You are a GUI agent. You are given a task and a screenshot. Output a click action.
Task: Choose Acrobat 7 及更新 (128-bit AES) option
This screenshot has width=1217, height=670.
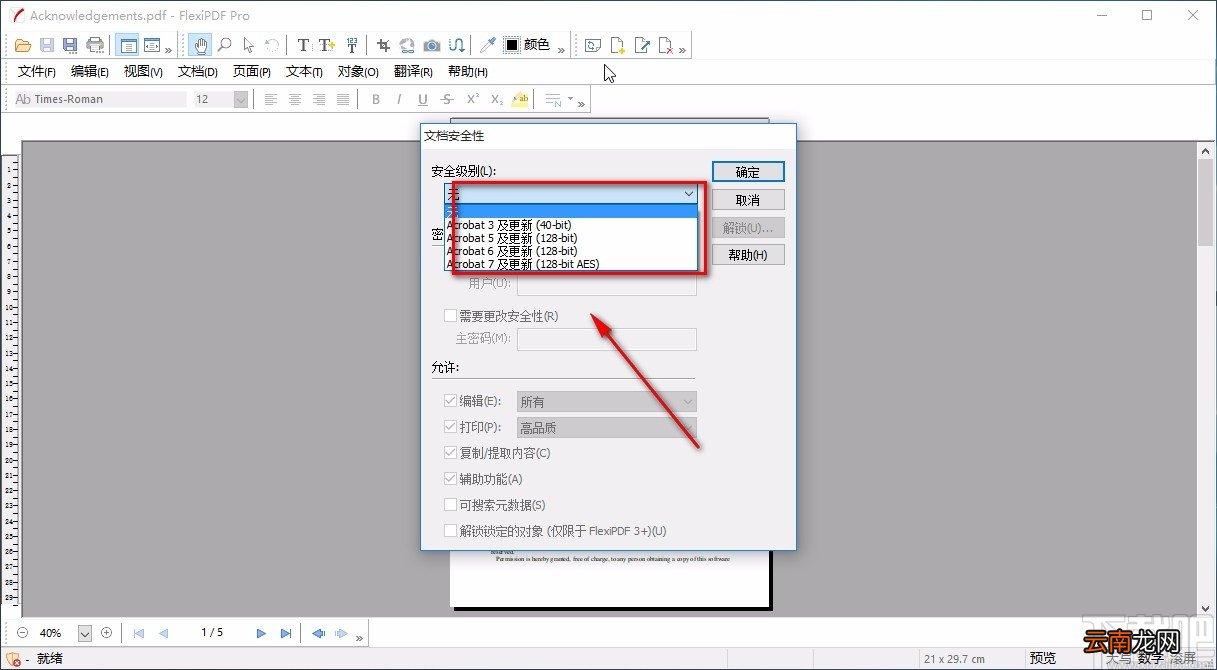571,264
